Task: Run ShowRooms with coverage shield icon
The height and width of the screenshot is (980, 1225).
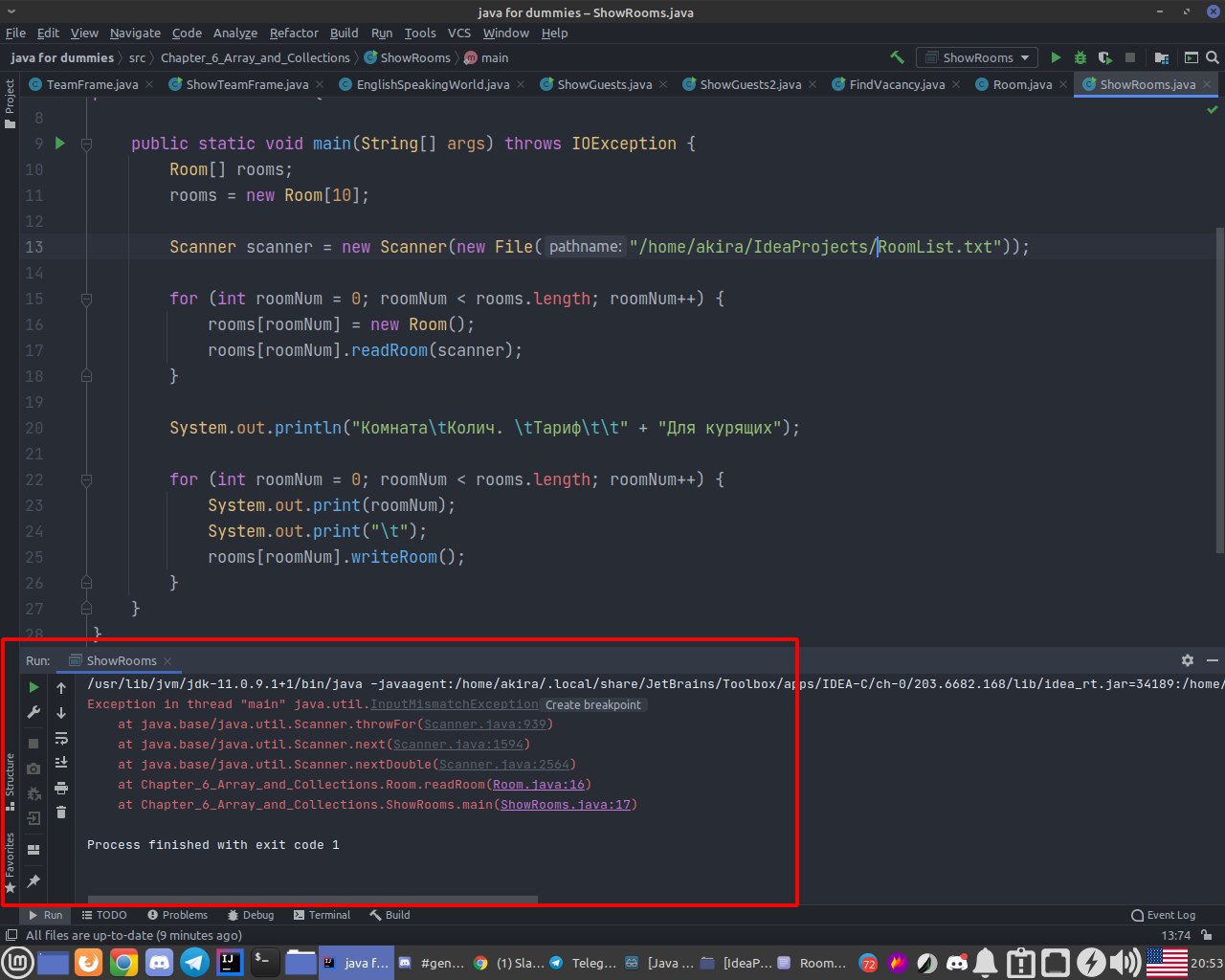Action: click(1105, 57)
